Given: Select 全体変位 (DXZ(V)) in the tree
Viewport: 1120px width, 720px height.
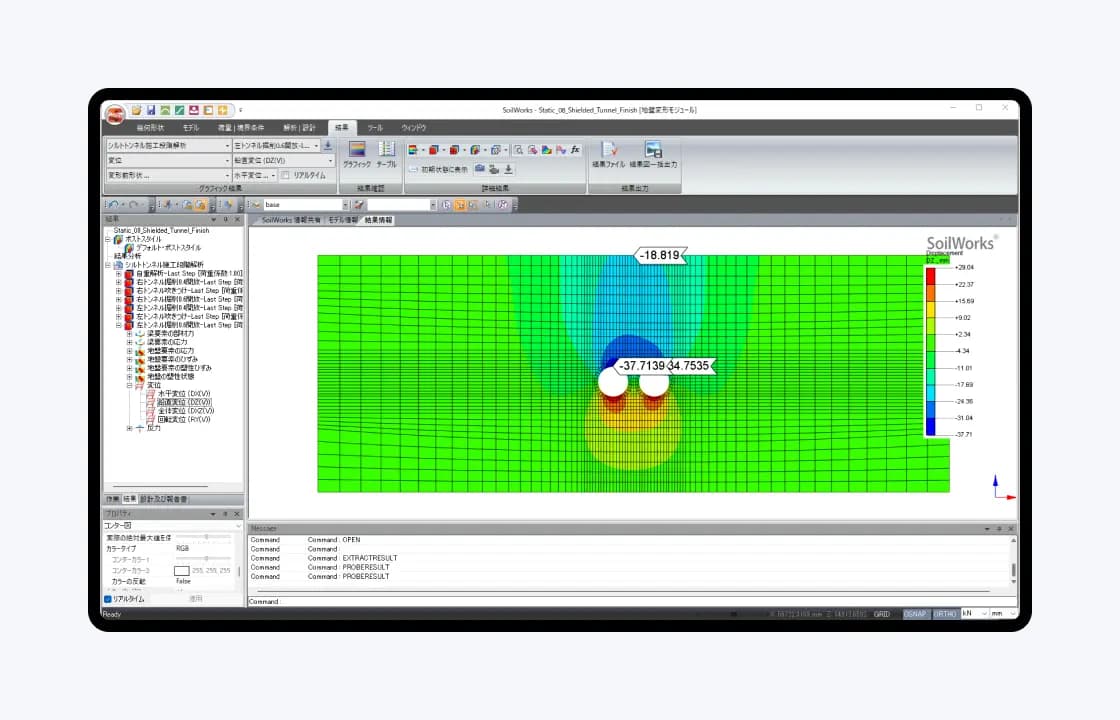Looking at the screenshot, I should pyautogui.click(x=186, y=411).
